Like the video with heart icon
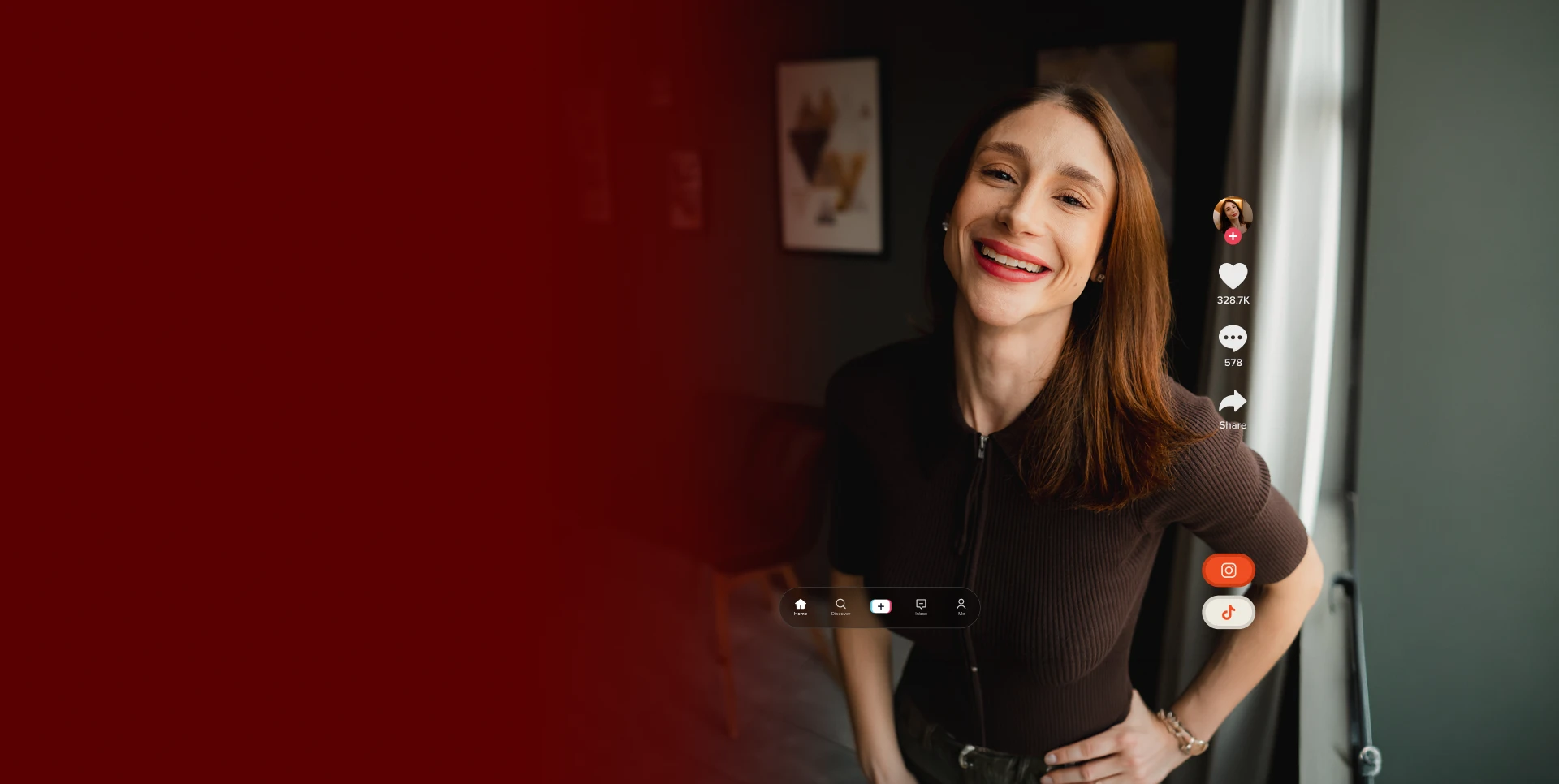The width and height of the screenshot is (1559, 784). pyautogui.click(x=1233, y=276)
